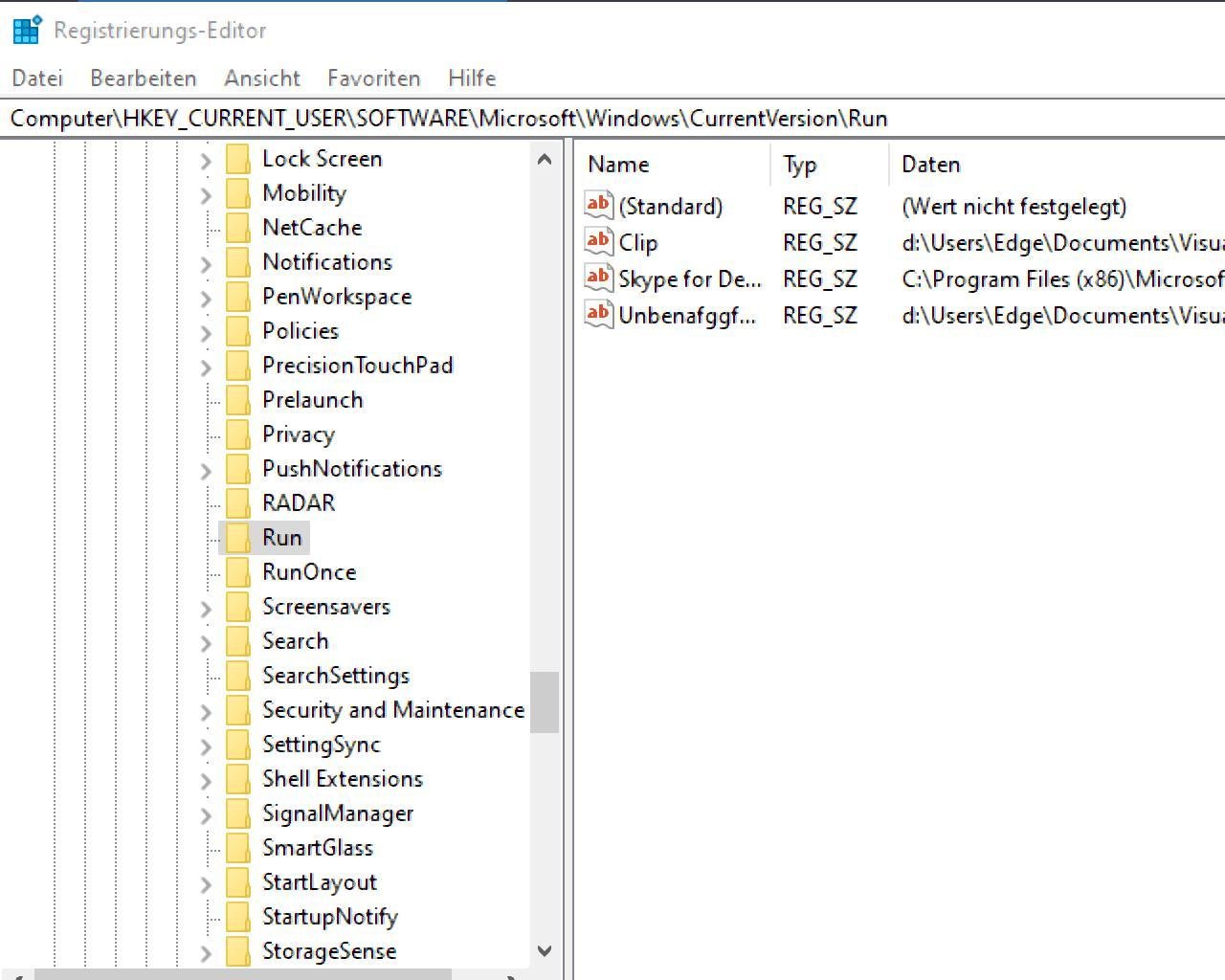The image size is (1225, 980).
Task: Click the PrecisionTouchPad folder icon
Action: 238,366
